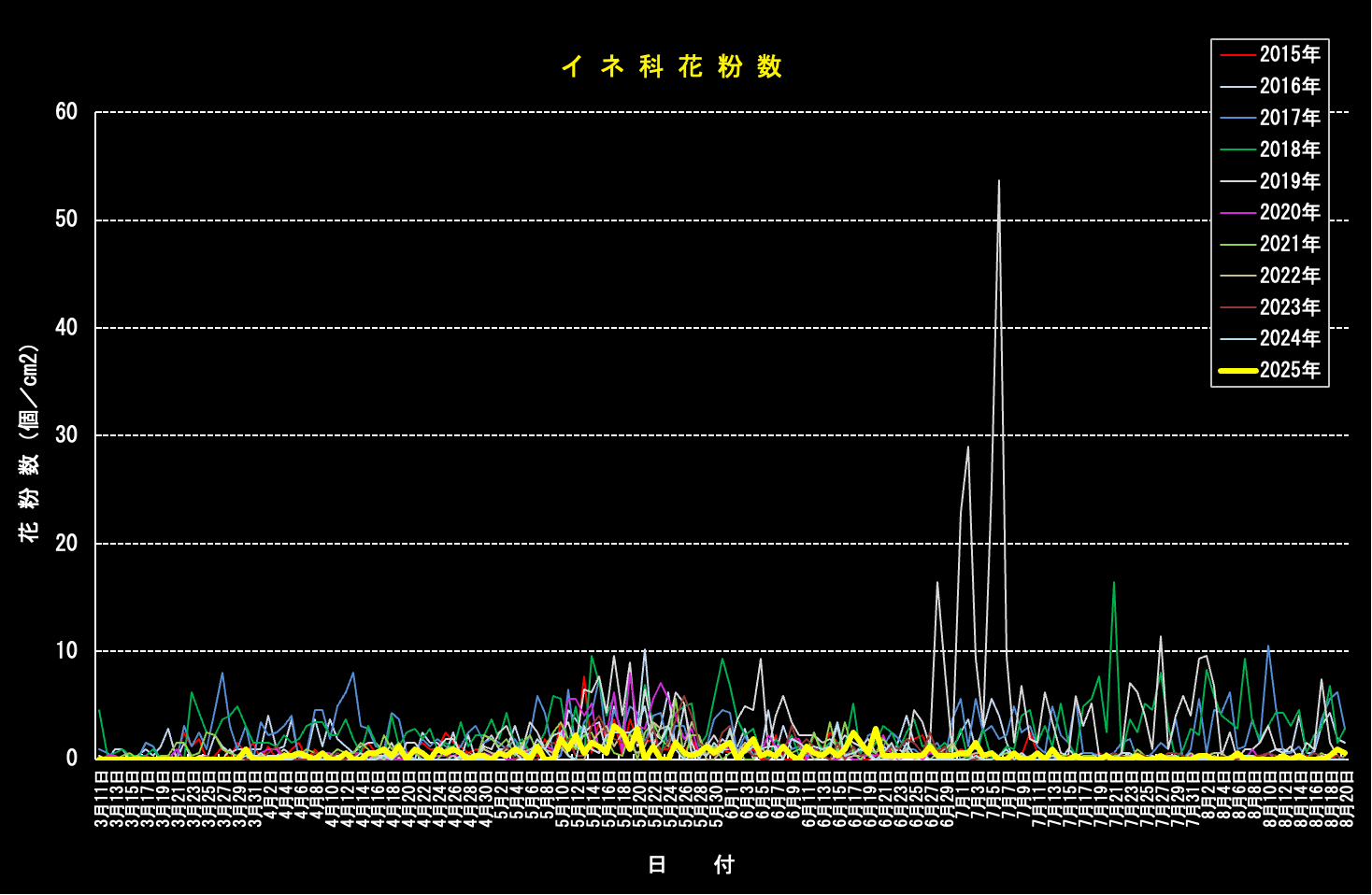Click the thick yellow 2025年 legend swatch
The height and width of the screenshot is (895, 1372).
1237,371
